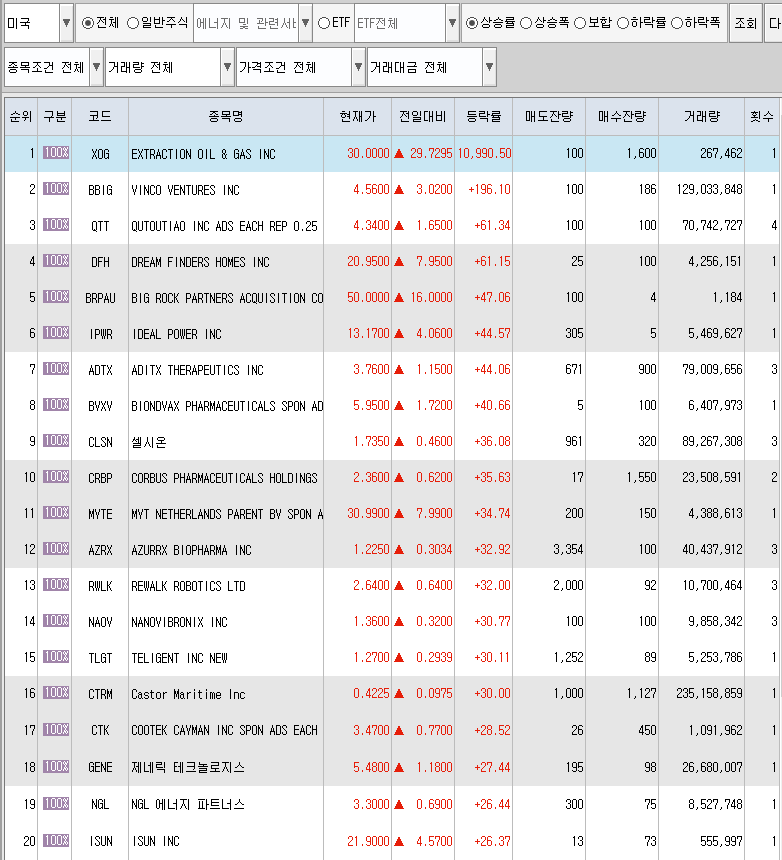This screenshot has height=860, width=782.
Task: Select the 전체 radio button
Action: [88, 23]
